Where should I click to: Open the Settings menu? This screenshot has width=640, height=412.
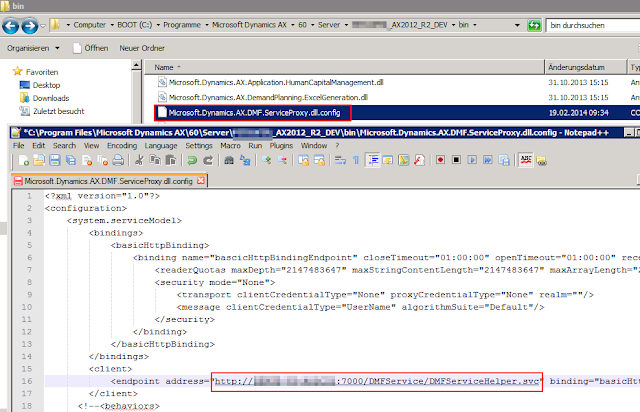(199, 146)
